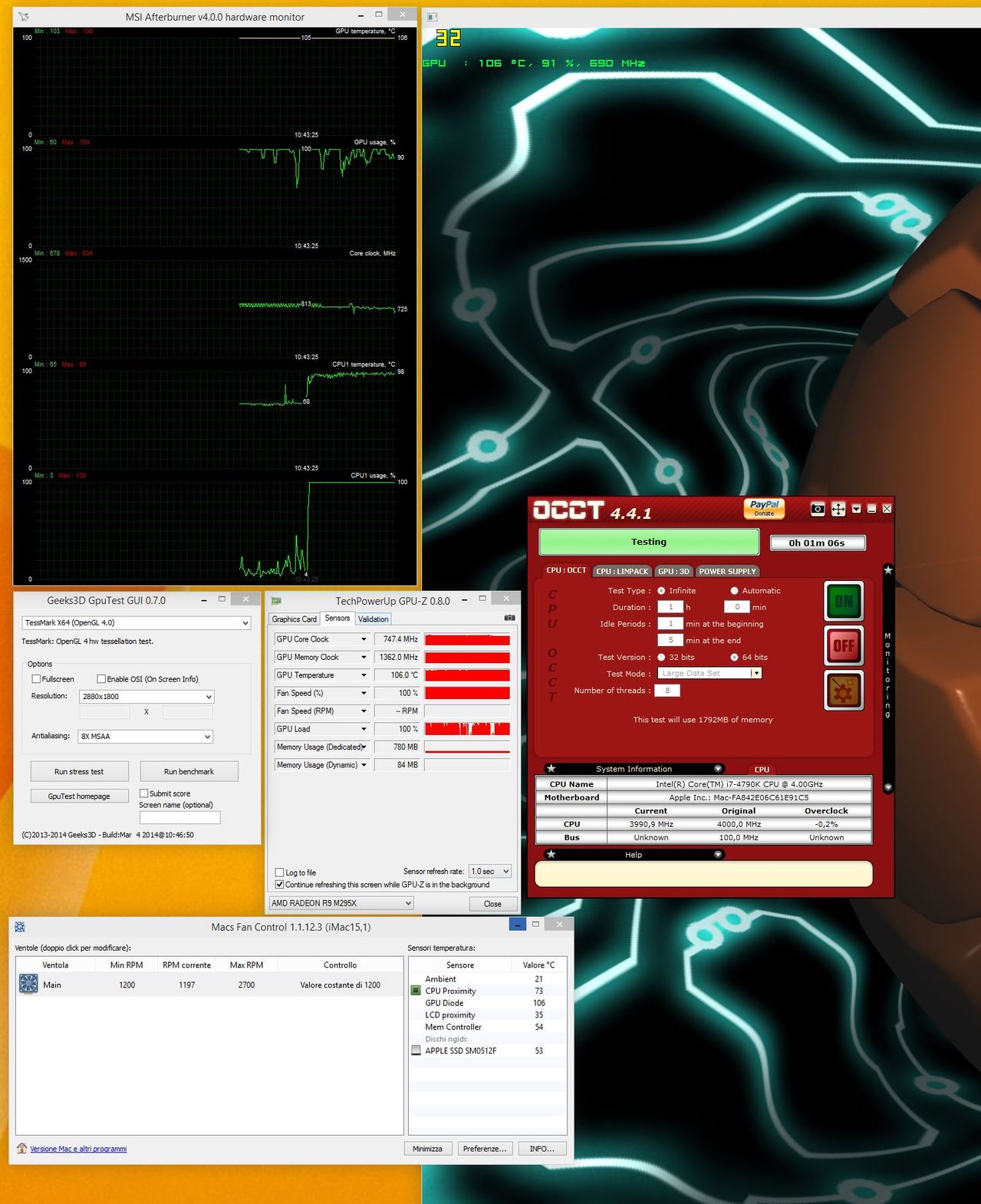Screen dimensions: 981x1204
Task: Click OCCT move-window arrows icon
Action: [838, 509]
